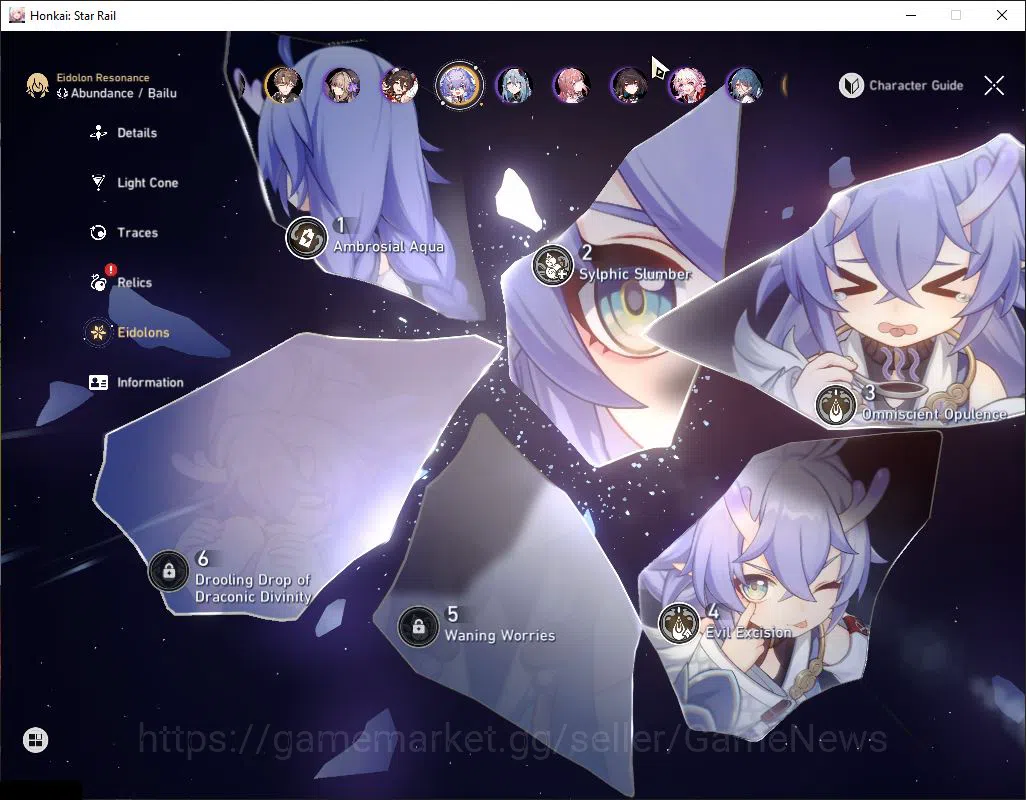Select the dark-blue-haired character avatar
The image size is (1026, 800).
tap(745, 86)
